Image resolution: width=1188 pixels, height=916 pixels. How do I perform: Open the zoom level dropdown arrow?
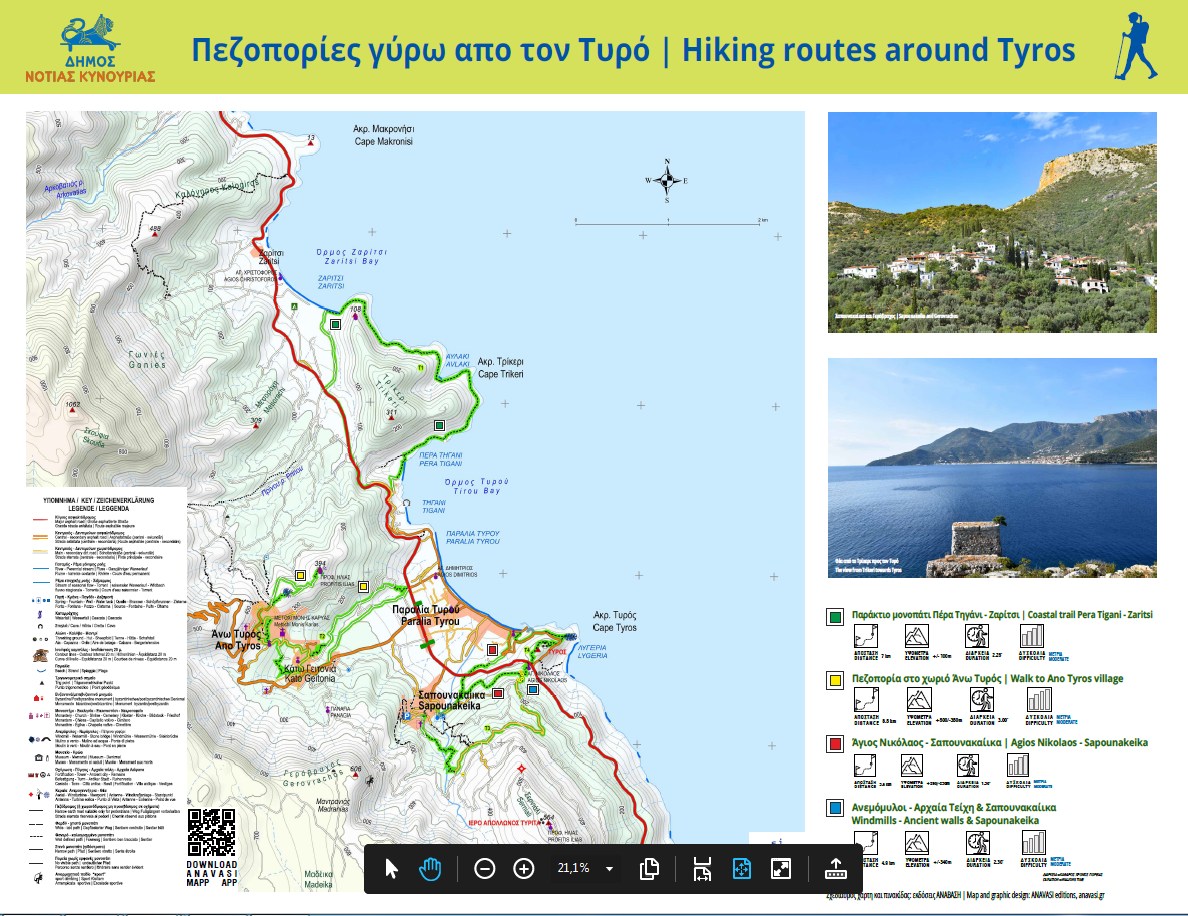click(609, 869)
